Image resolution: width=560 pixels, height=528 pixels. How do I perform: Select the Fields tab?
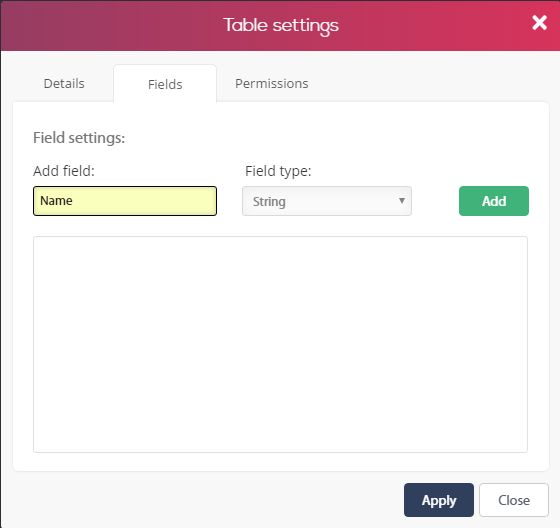[x=165, y=84]
